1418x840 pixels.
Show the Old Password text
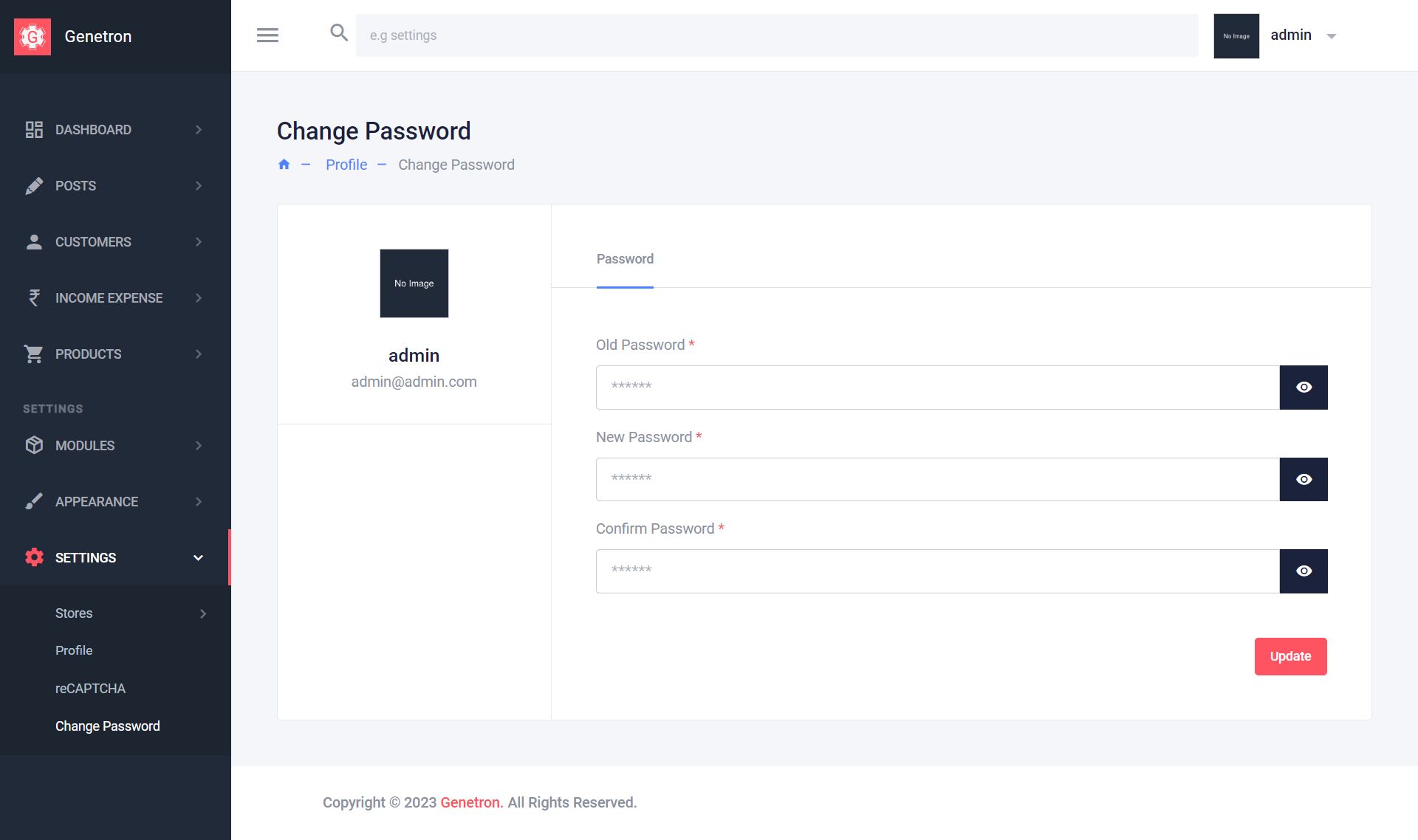pos(1304,388)
